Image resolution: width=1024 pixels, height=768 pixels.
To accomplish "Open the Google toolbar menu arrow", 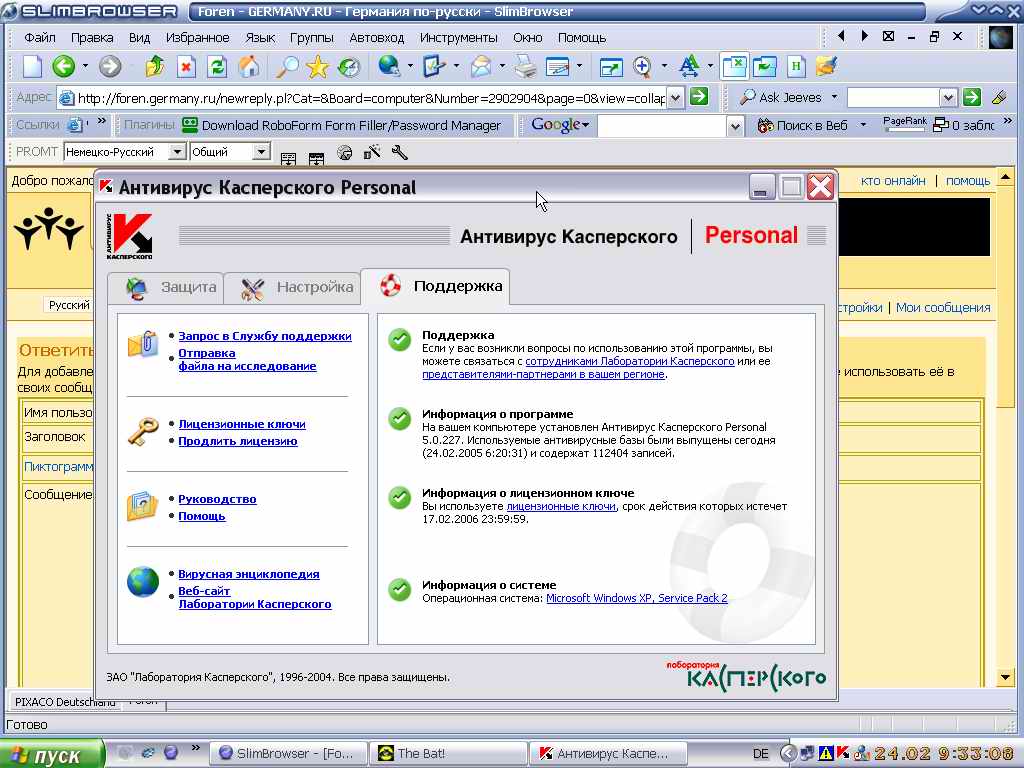I will point(585,125).
